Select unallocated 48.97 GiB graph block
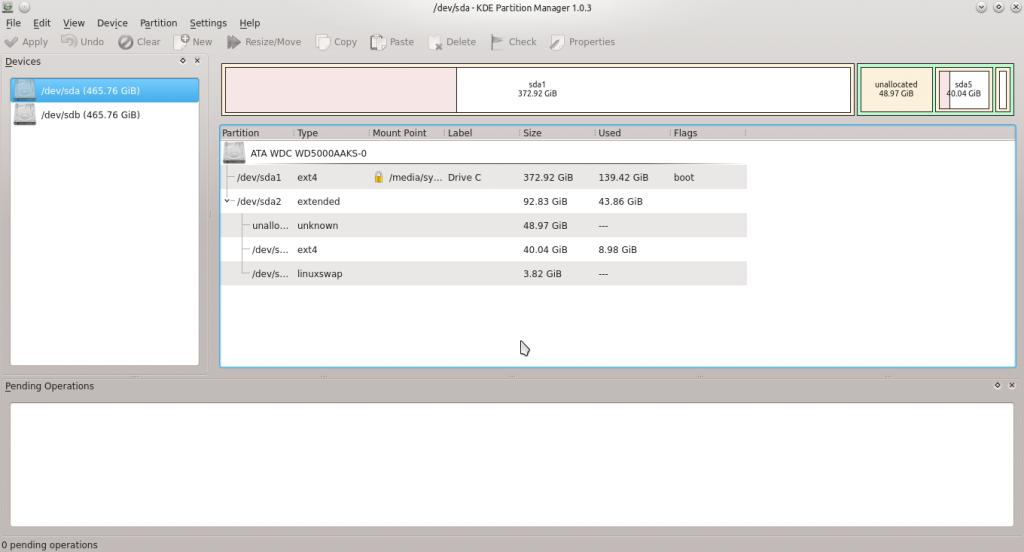 tap(895, 90)
